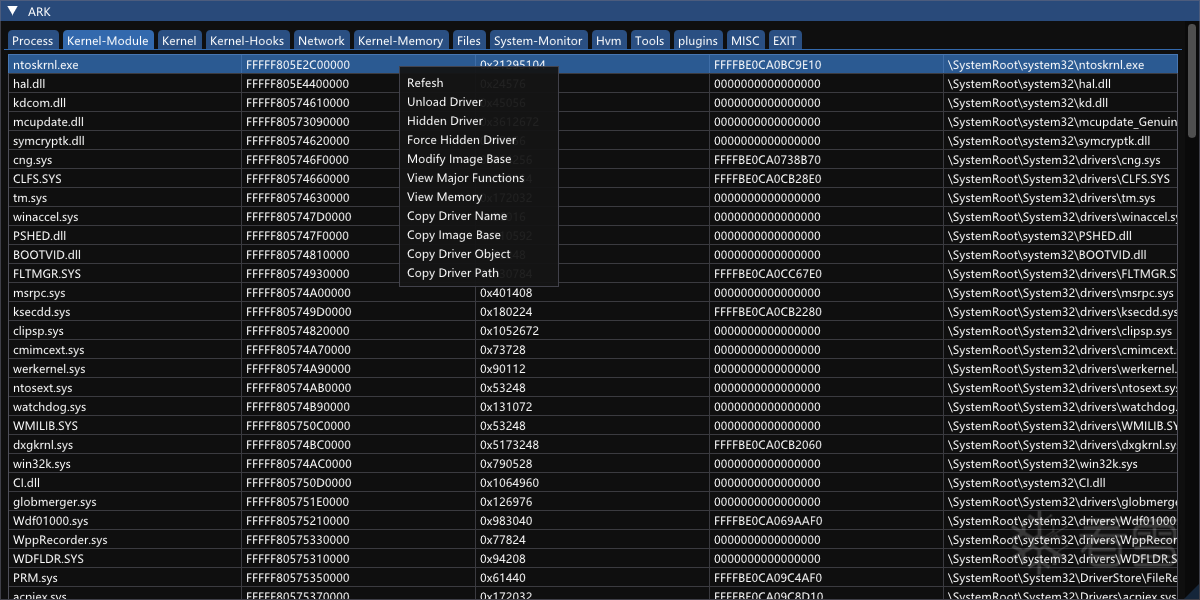
Task: Open the System-Monitor tab
Action: [x=537, y=40]
